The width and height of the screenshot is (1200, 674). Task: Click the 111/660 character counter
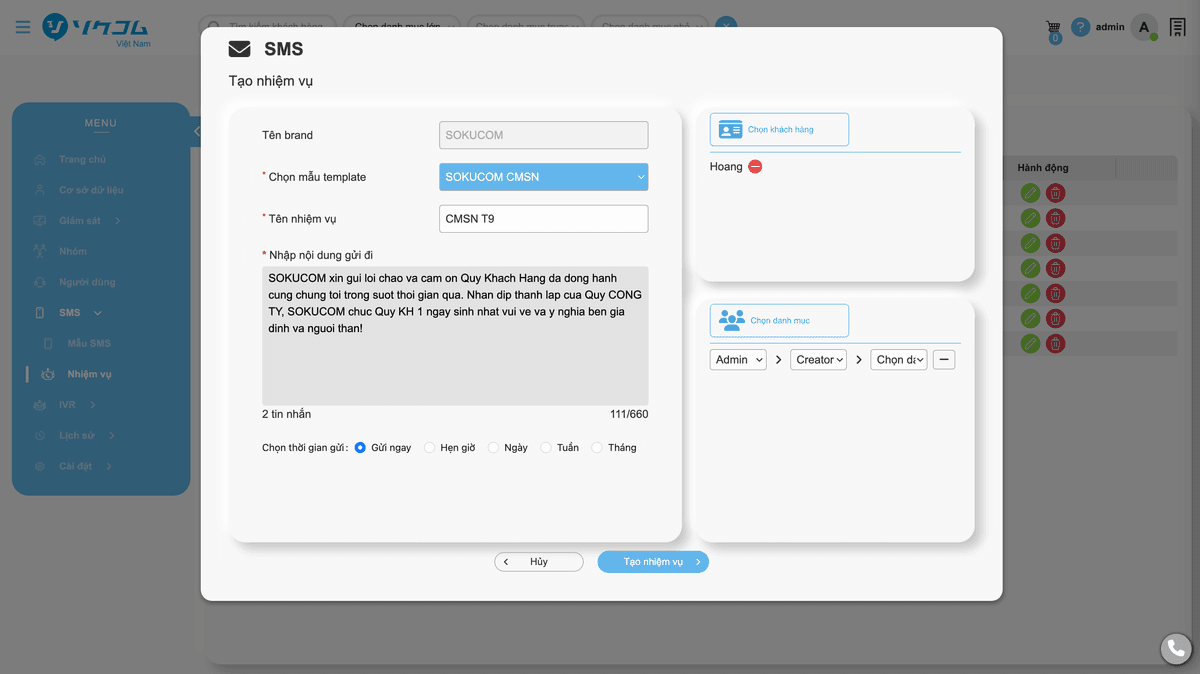pos(629,414)
